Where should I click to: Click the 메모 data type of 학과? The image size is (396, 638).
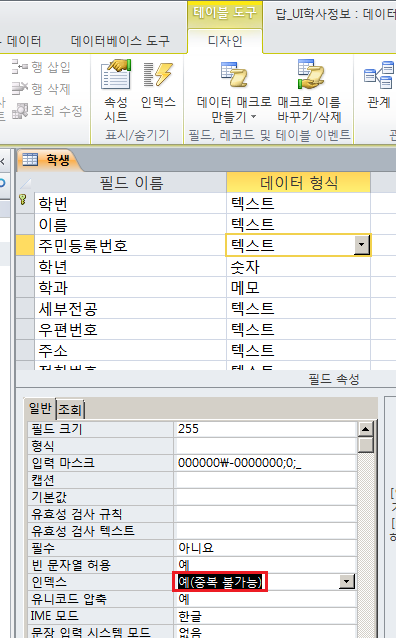click(298, 288)
